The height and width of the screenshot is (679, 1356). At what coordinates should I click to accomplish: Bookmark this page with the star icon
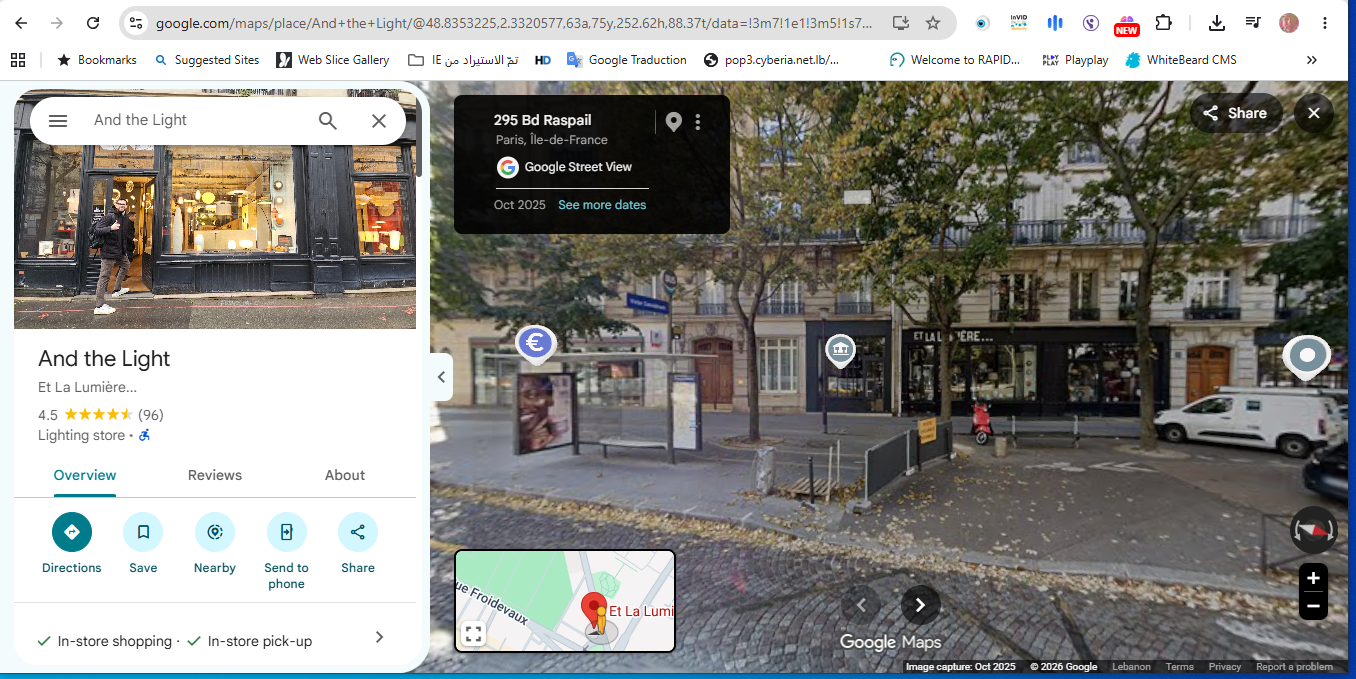[x=933, y=23]
